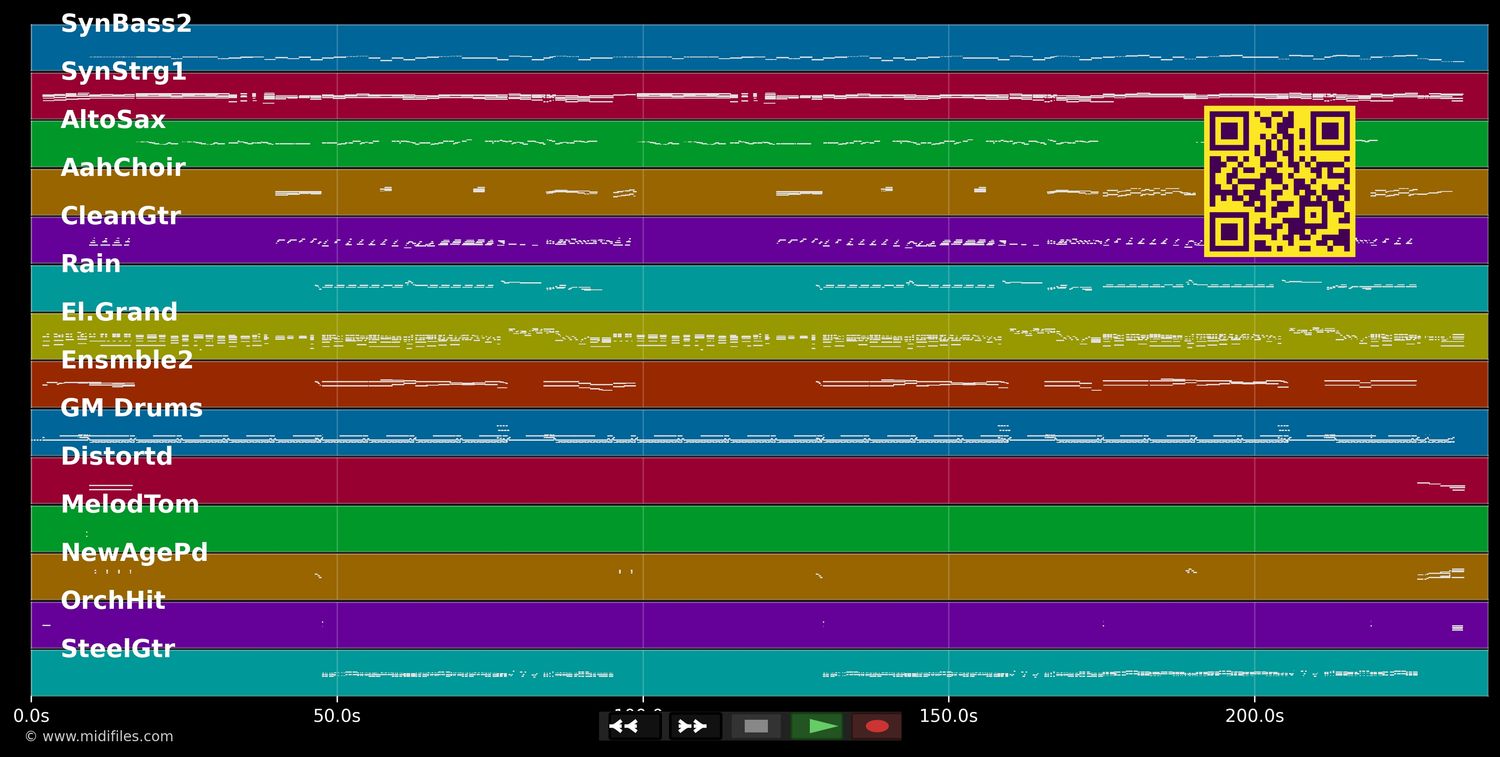Select the GM Drums track label
The height and width of the screenshot is (757, 1500).
pyautogui.click(x=131, y=408)
